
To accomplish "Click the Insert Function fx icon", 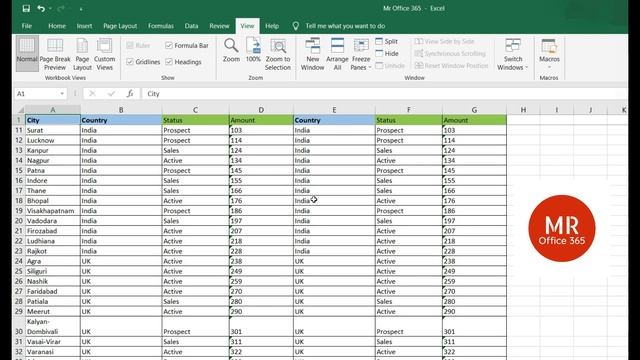I will tap(130, 93).
